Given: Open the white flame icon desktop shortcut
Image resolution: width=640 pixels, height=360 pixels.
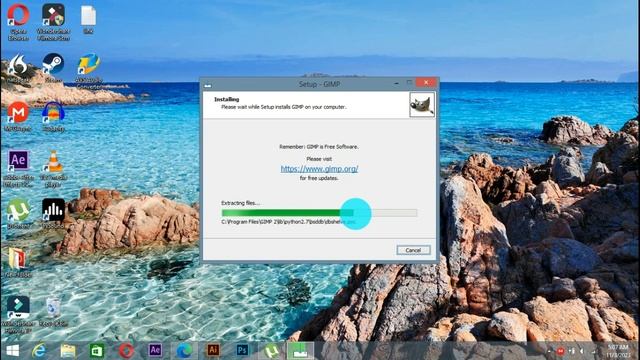Looking at the screenshot, I should click(x=18, y=68).
